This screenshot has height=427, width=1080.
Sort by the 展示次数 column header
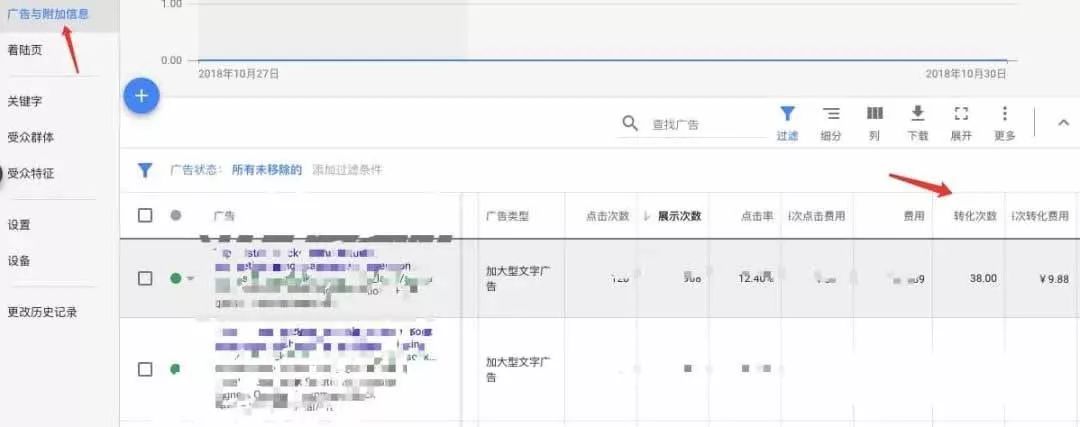[678, 216]
